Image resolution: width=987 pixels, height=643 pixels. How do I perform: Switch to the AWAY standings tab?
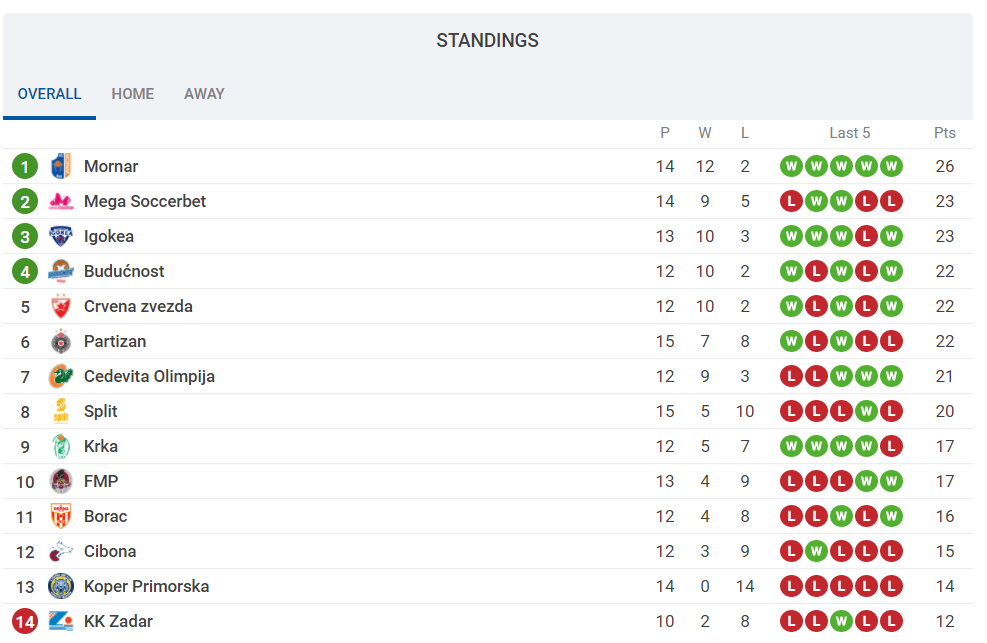[x=204, y=94]
